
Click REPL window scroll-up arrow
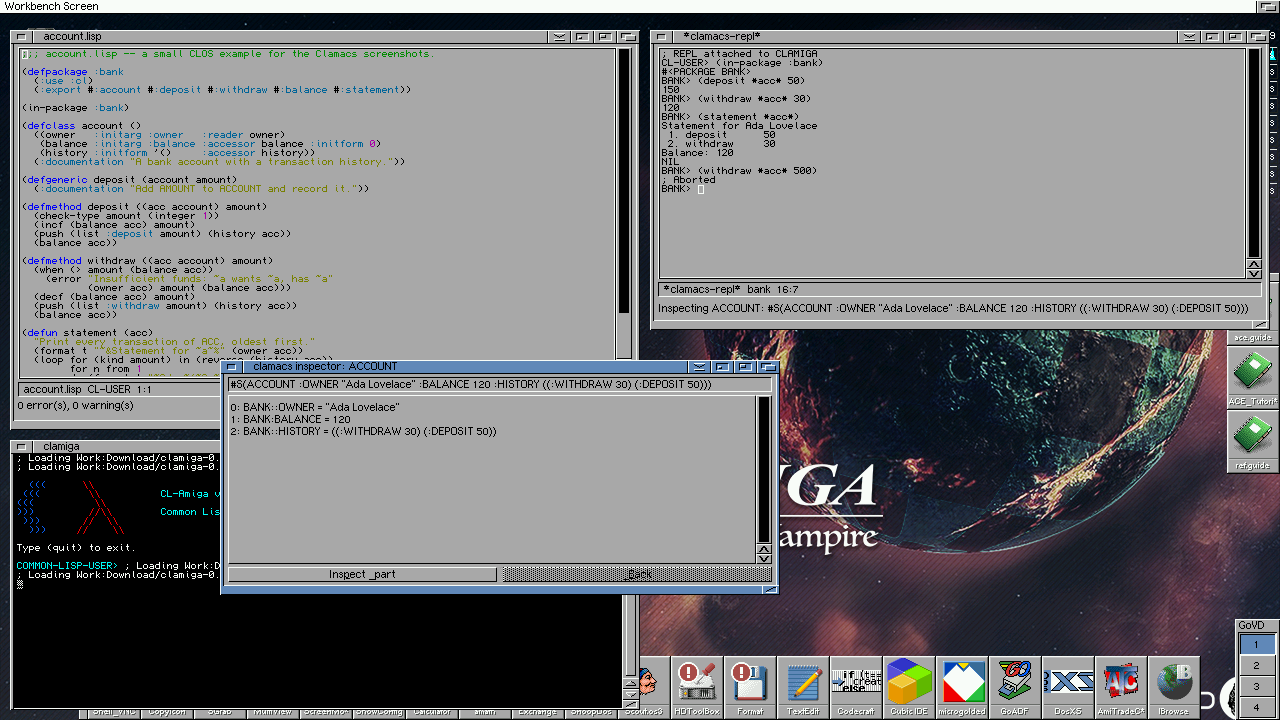tap(1254, 264)
